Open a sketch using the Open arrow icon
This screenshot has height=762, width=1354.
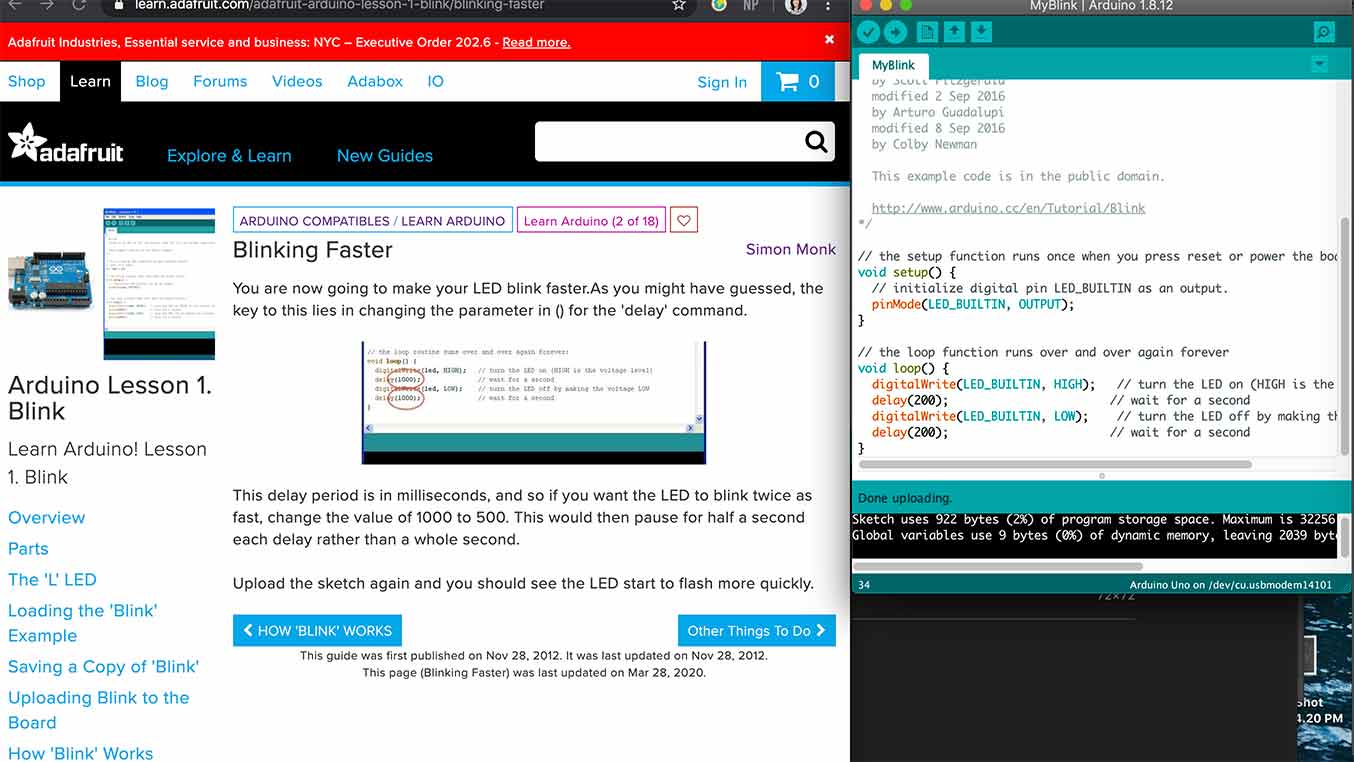pyautogui.click(x=955, y=32)
